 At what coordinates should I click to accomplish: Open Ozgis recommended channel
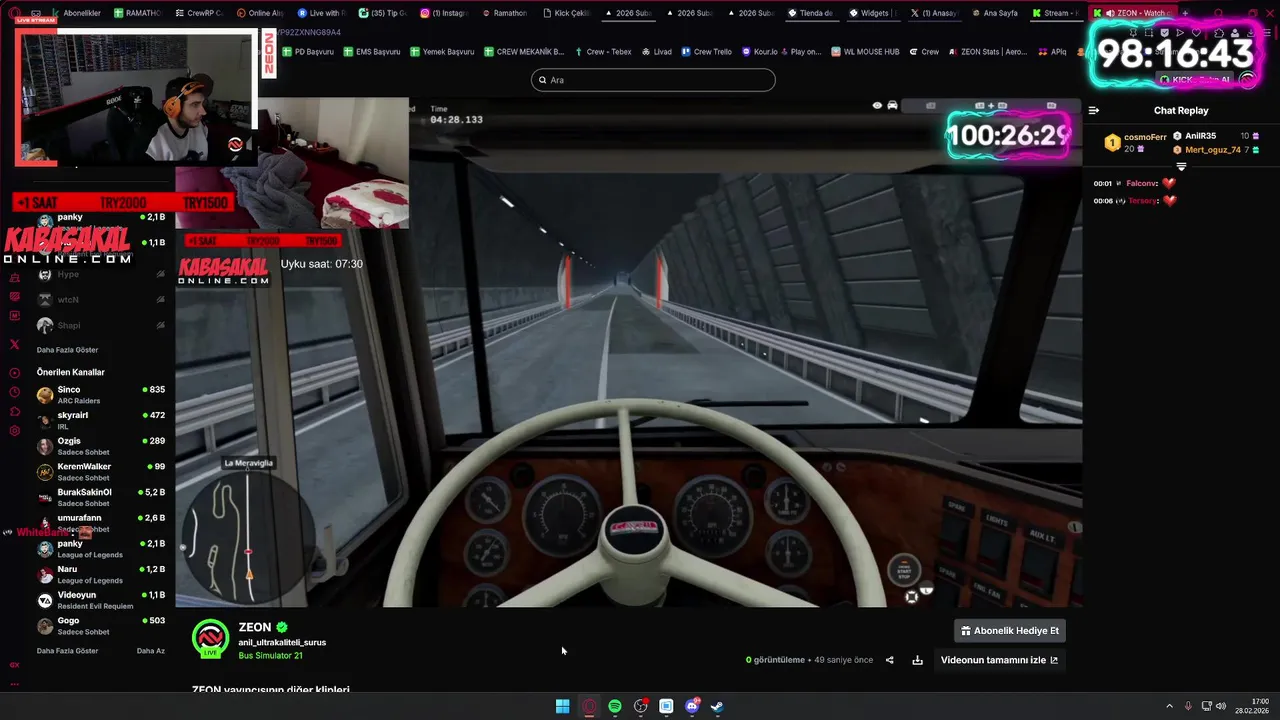click(100, 446)
